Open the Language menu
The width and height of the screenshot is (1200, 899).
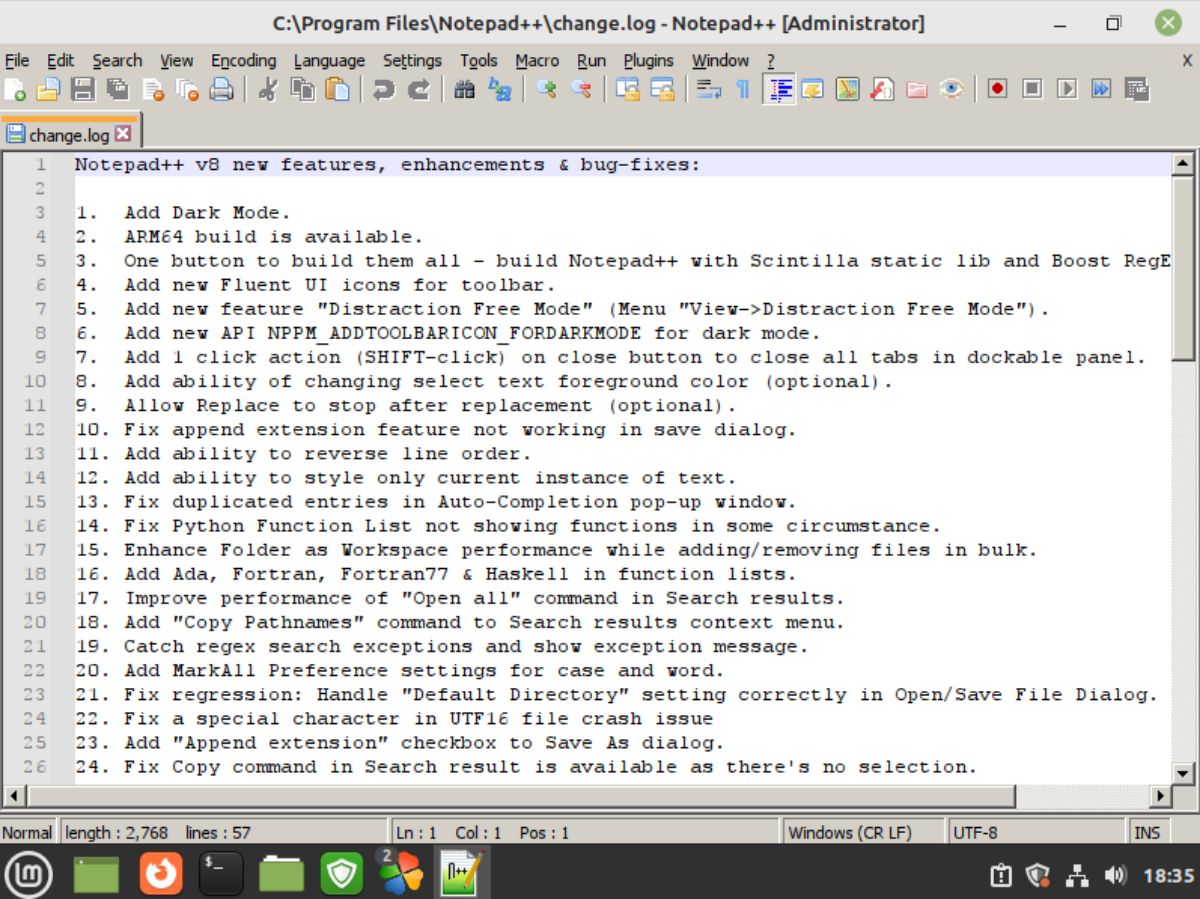329,60
